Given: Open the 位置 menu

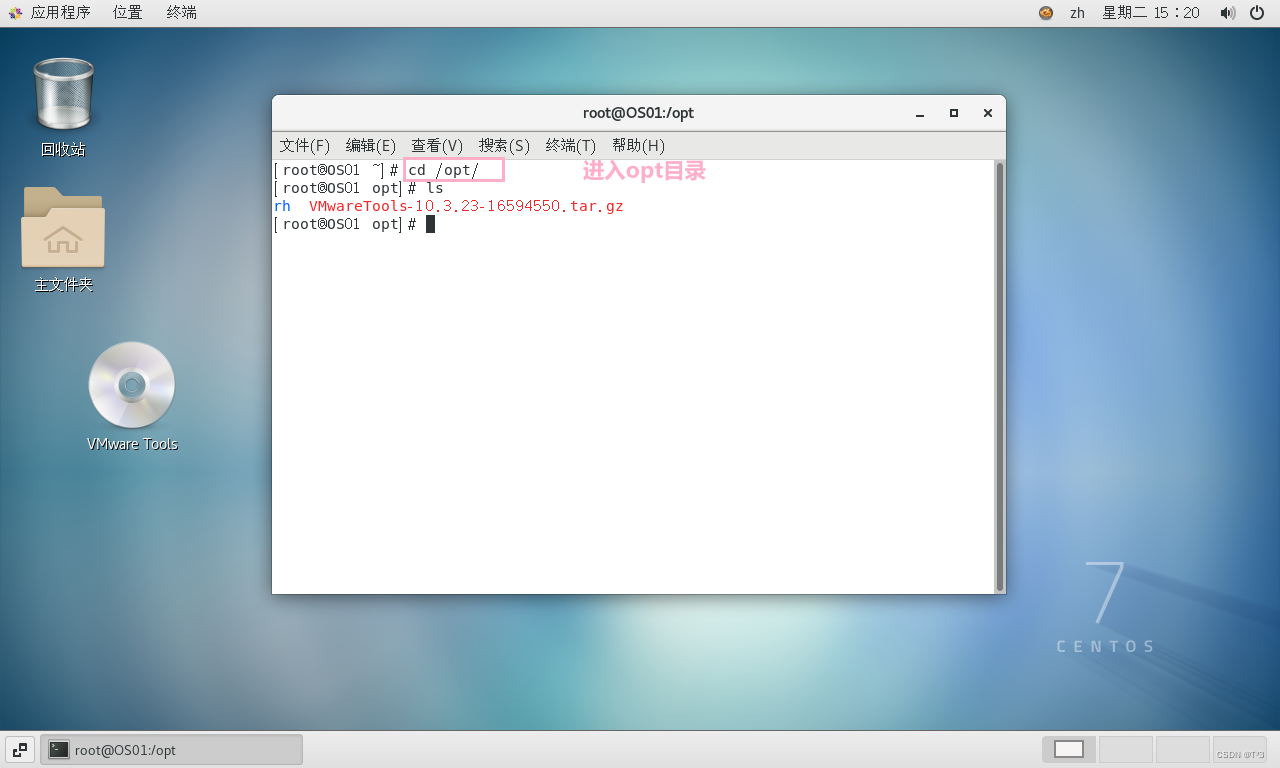Looking at the screenshot, I should click(x=126, y=12).
